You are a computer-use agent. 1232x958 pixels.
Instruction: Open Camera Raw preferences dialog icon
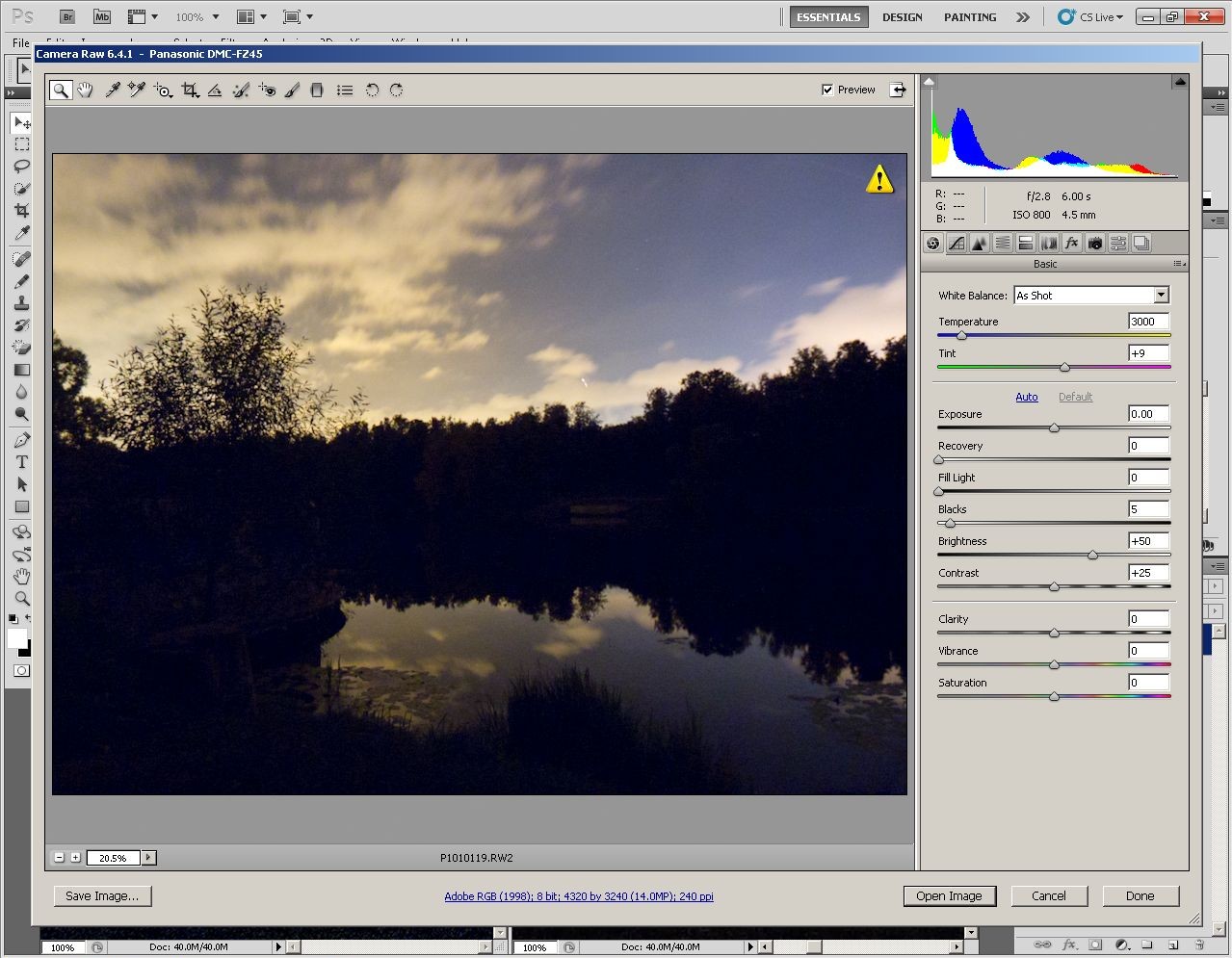coord(345,90)
